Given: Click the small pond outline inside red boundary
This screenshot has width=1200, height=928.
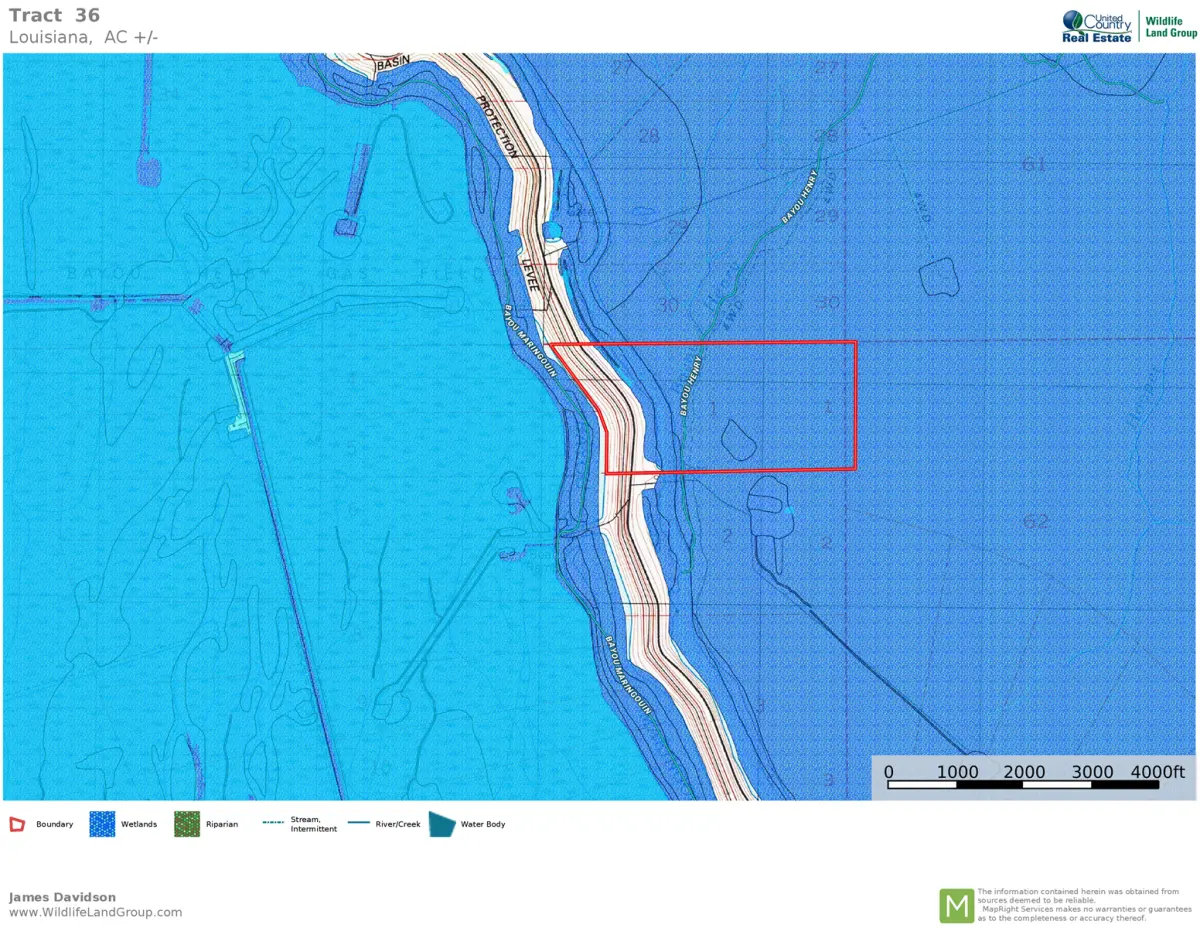Looking at the screenshot, I should 738,439.
